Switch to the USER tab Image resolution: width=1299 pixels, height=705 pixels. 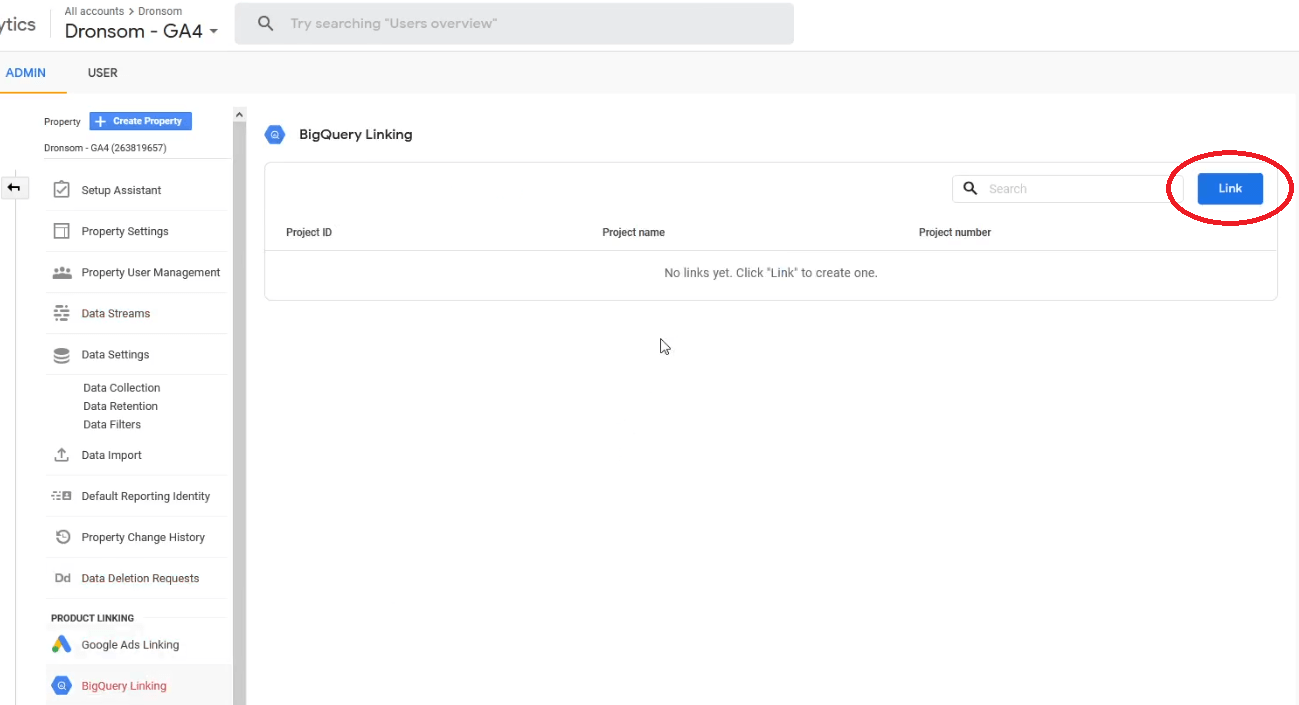(103, 73)
